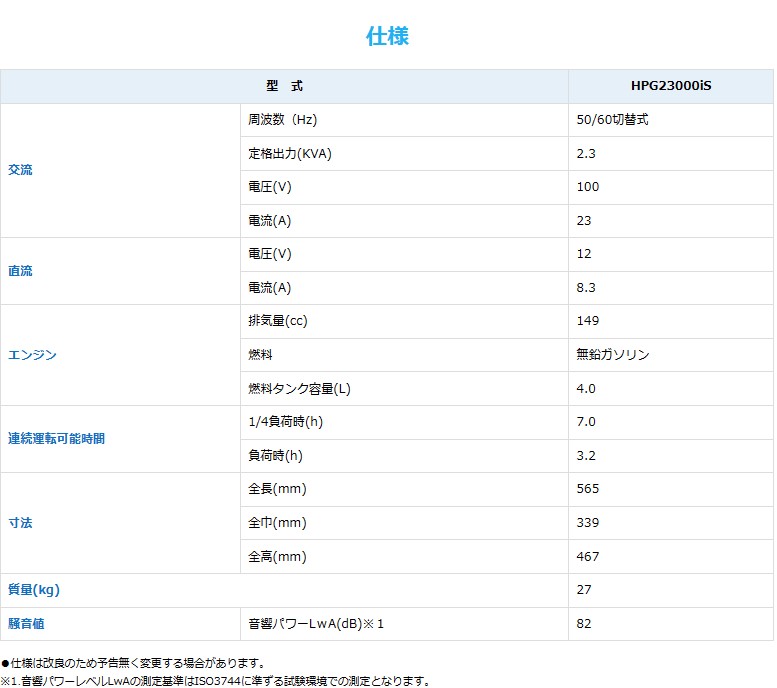The width and height of the screenshot is (777, 688).
Task: Select the 直流 category cell
Action: 120,271
